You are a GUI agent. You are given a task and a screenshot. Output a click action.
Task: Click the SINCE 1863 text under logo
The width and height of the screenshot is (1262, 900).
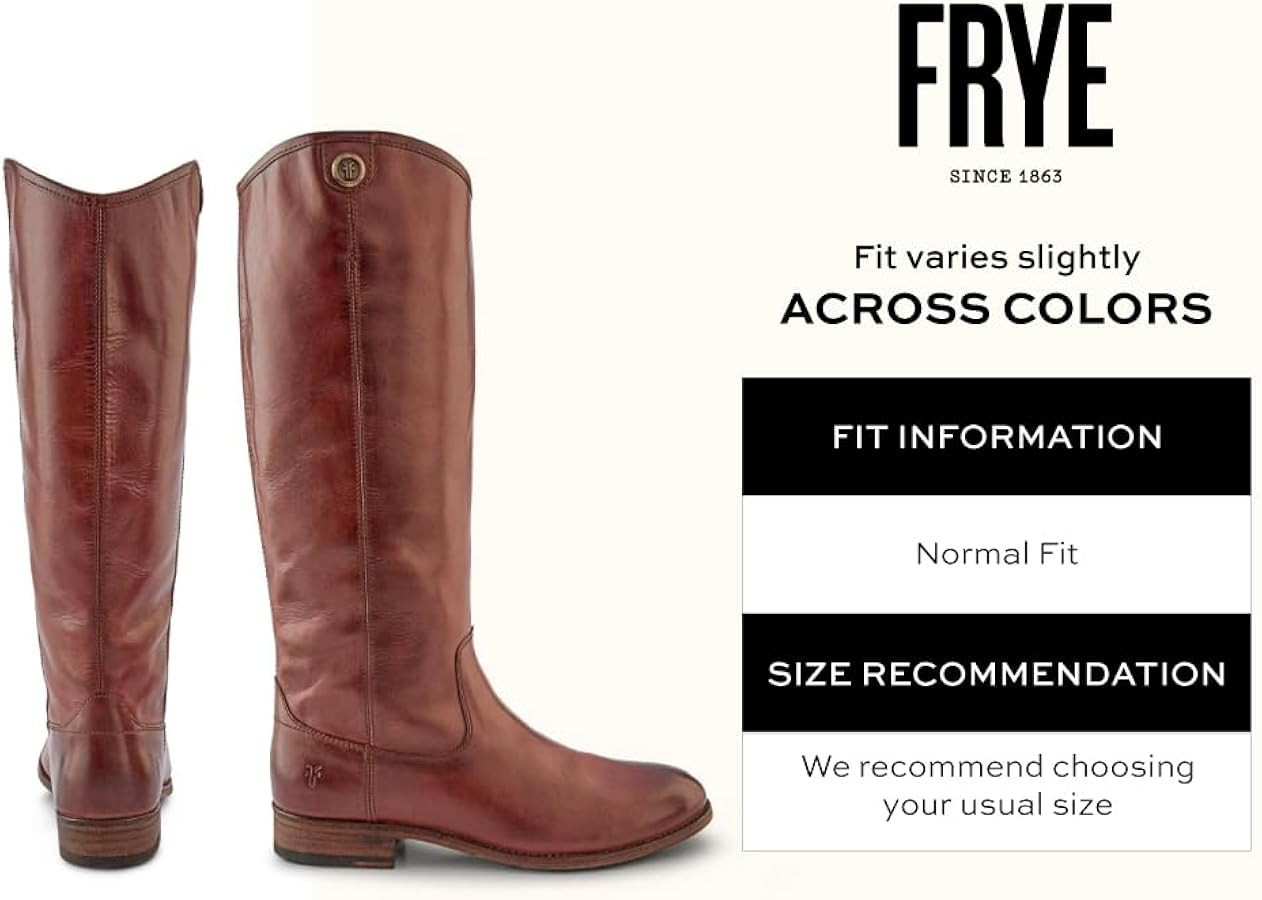coord(1005,177)
